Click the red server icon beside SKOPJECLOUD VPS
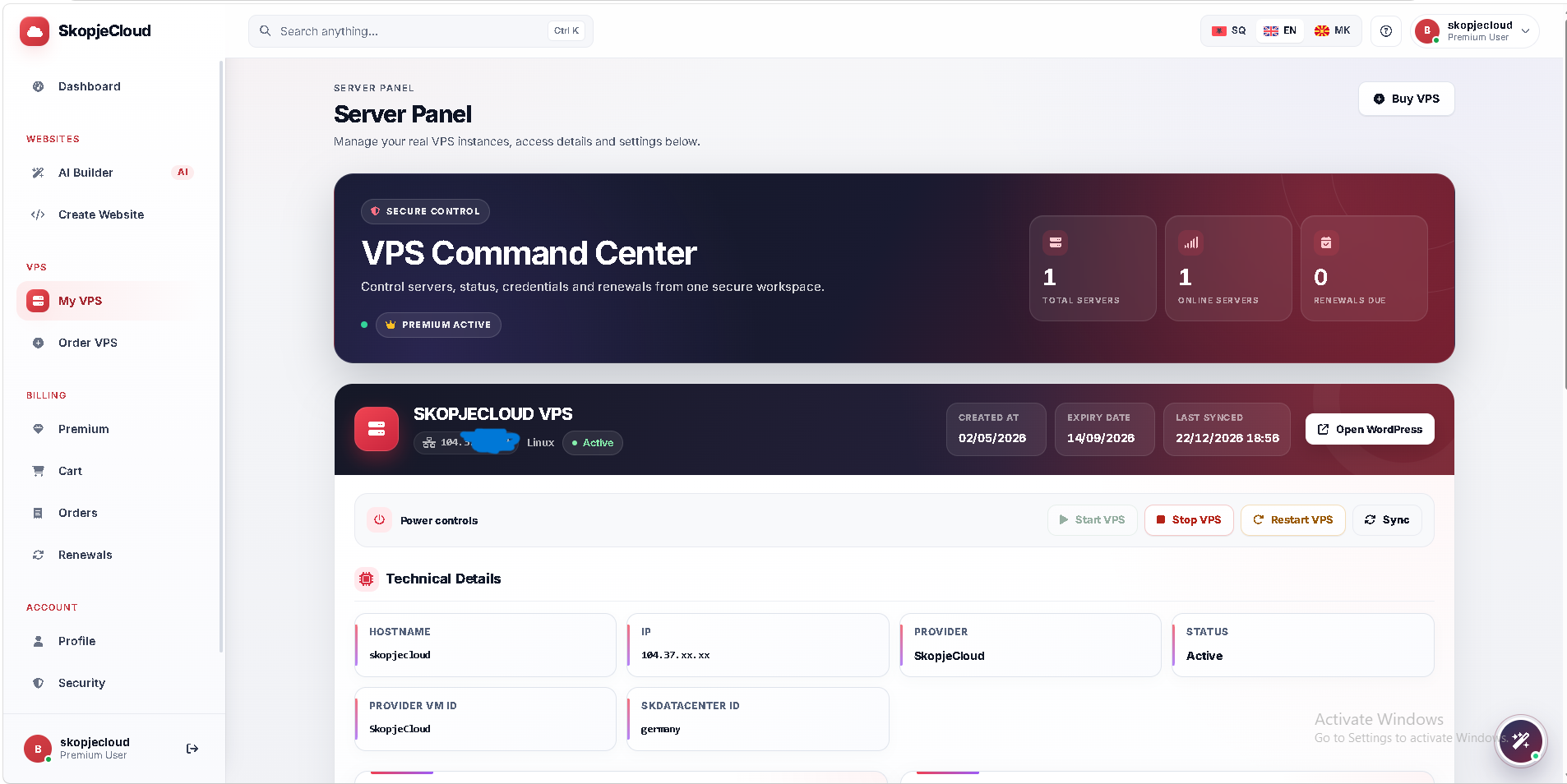 pos(377,429)
